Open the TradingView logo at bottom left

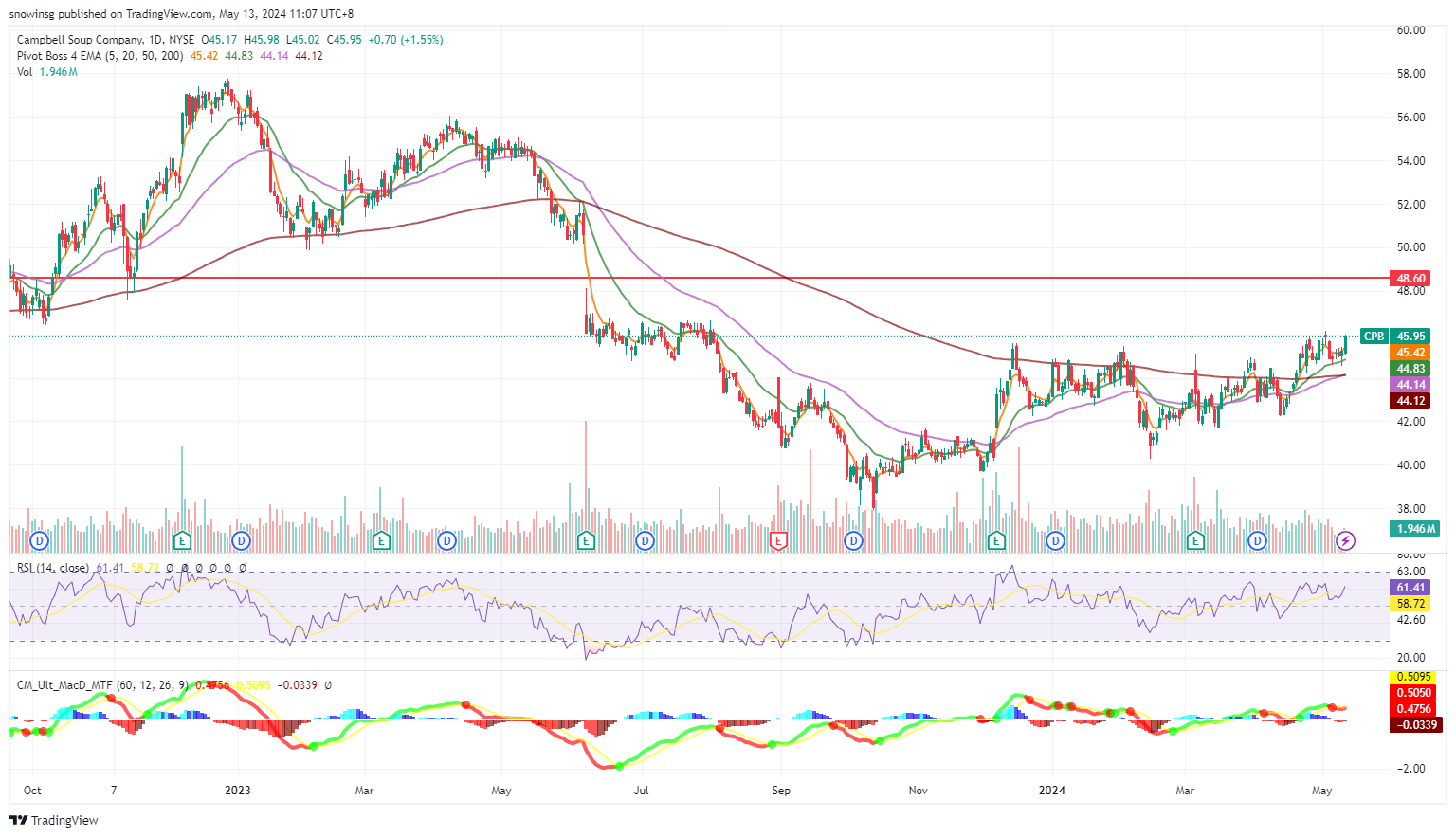54,820
